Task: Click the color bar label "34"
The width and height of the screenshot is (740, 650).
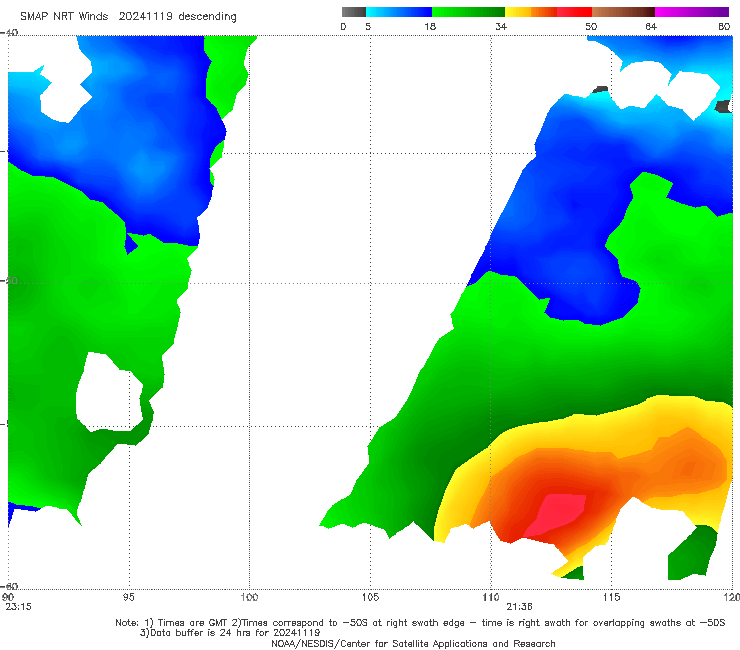Action: click(501, 26)
